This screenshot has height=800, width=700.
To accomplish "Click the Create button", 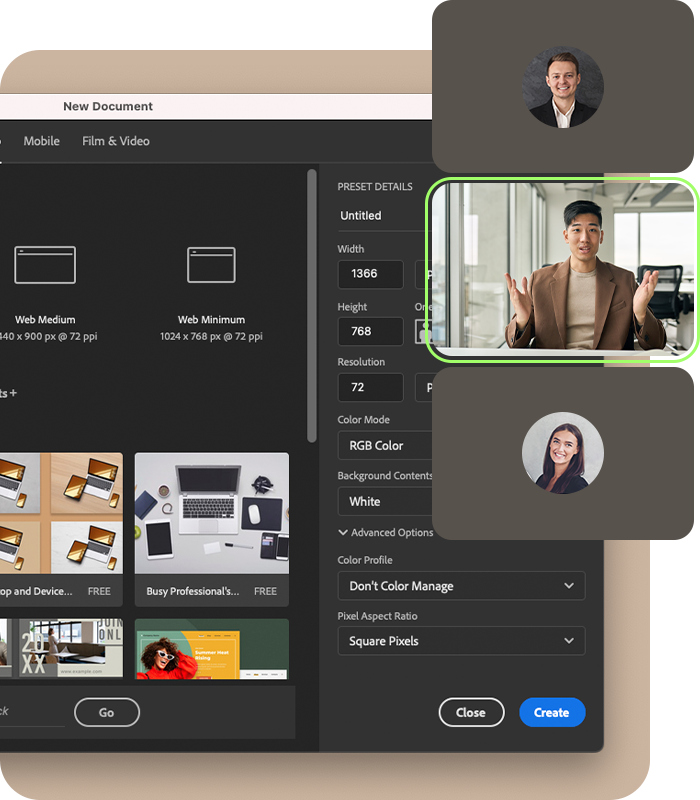I will (x=552, y=712).
